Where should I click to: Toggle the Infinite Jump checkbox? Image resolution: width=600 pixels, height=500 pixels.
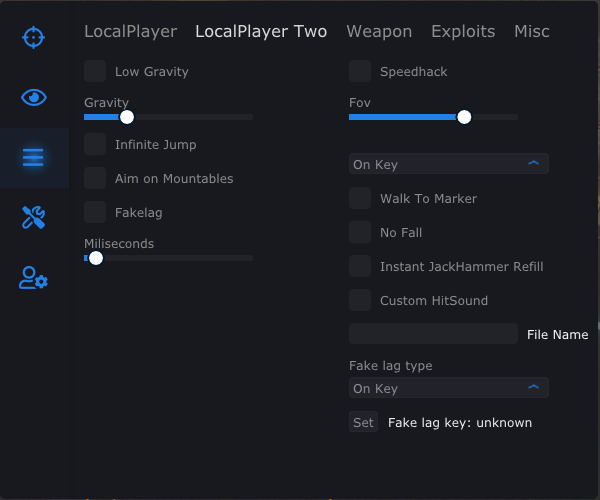[95, 144]
